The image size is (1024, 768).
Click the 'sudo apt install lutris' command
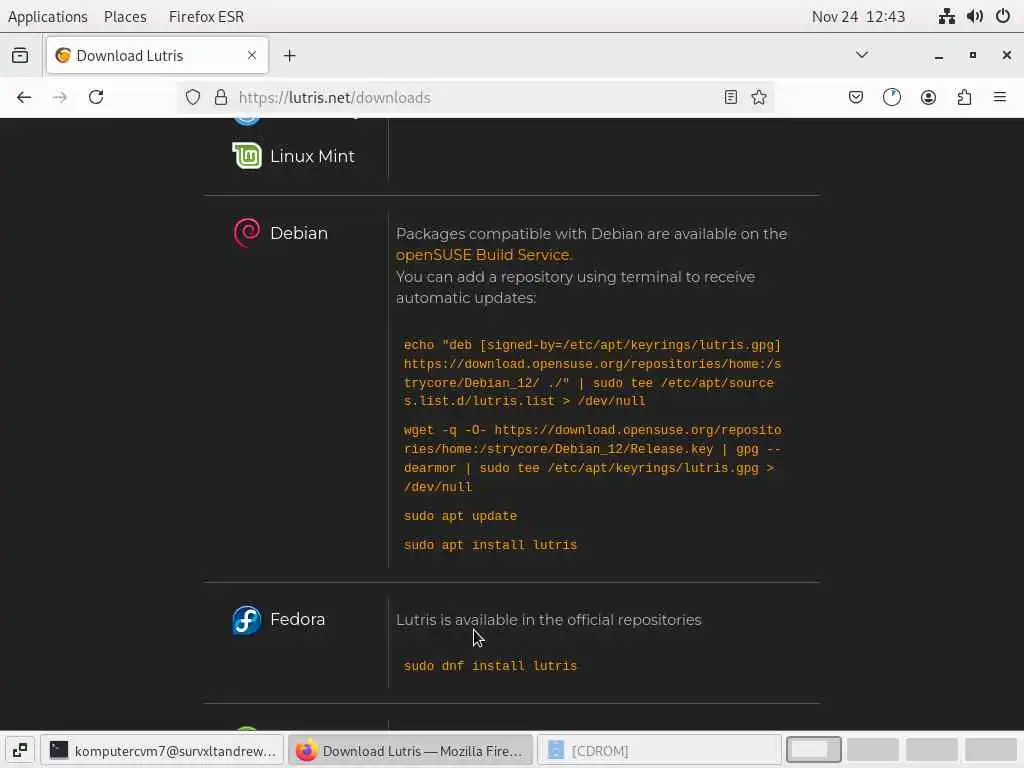pyautogui.click(x=490, y=545)
